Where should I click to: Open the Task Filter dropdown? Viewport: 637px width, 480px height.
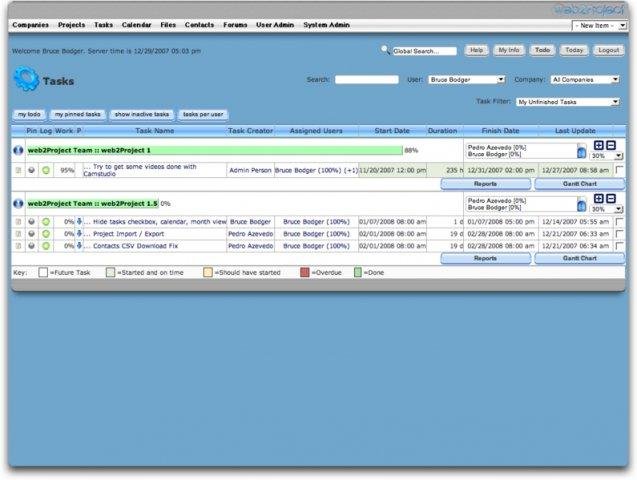(568, 102)
